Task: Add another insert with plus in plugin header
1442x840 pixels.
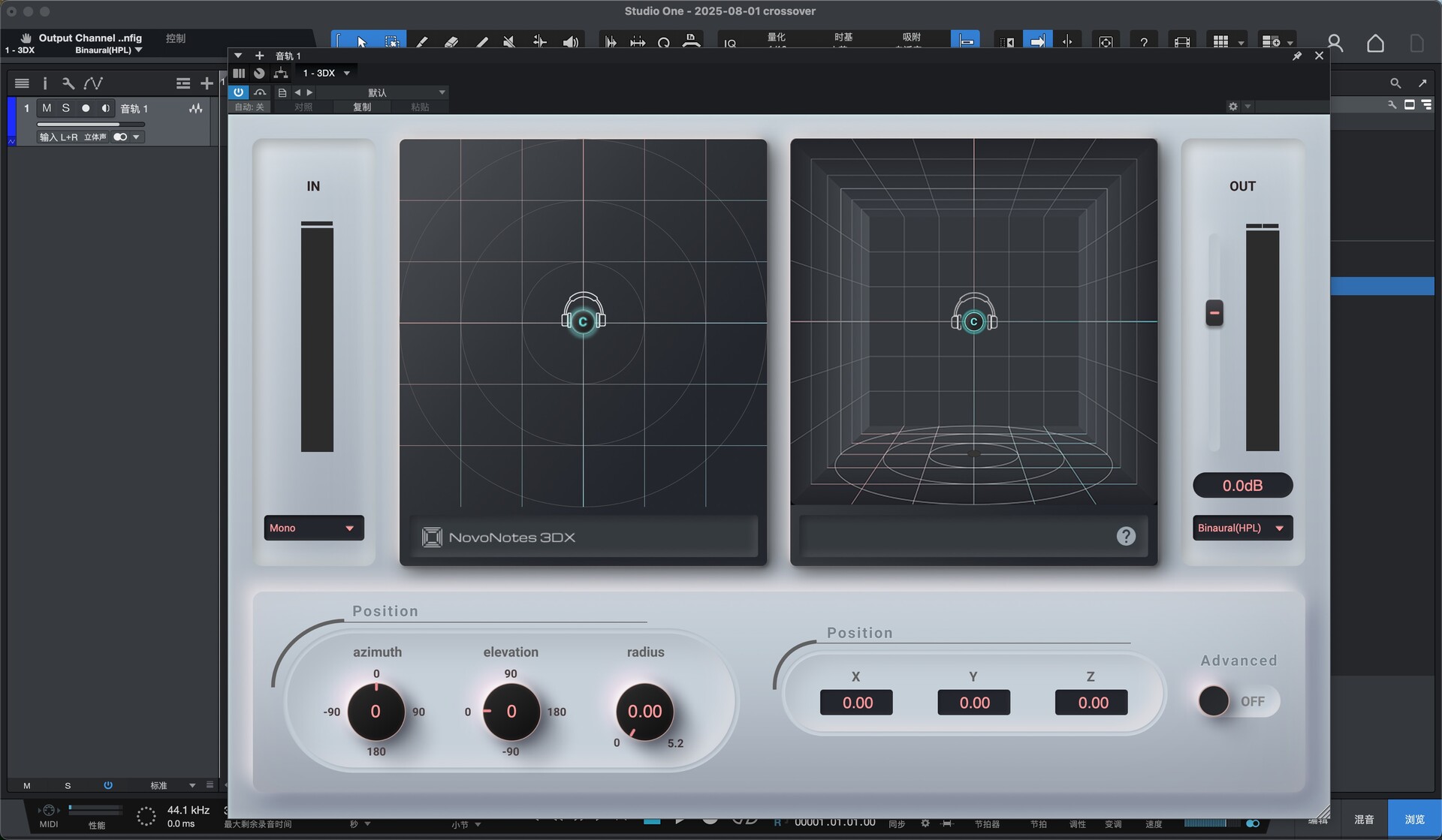Action: 259,56
